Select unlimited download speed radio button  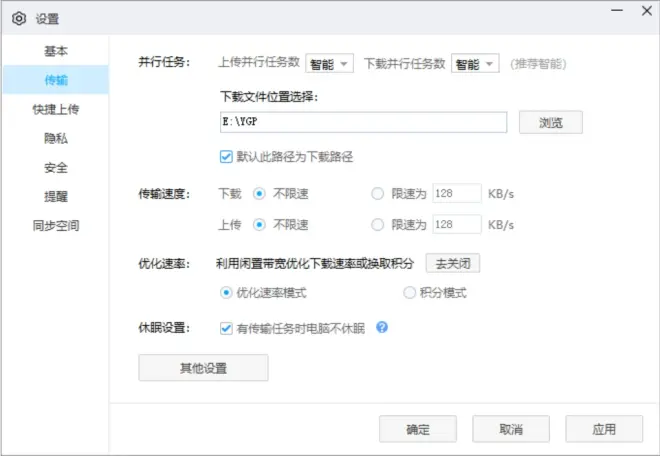coord(259,194)
